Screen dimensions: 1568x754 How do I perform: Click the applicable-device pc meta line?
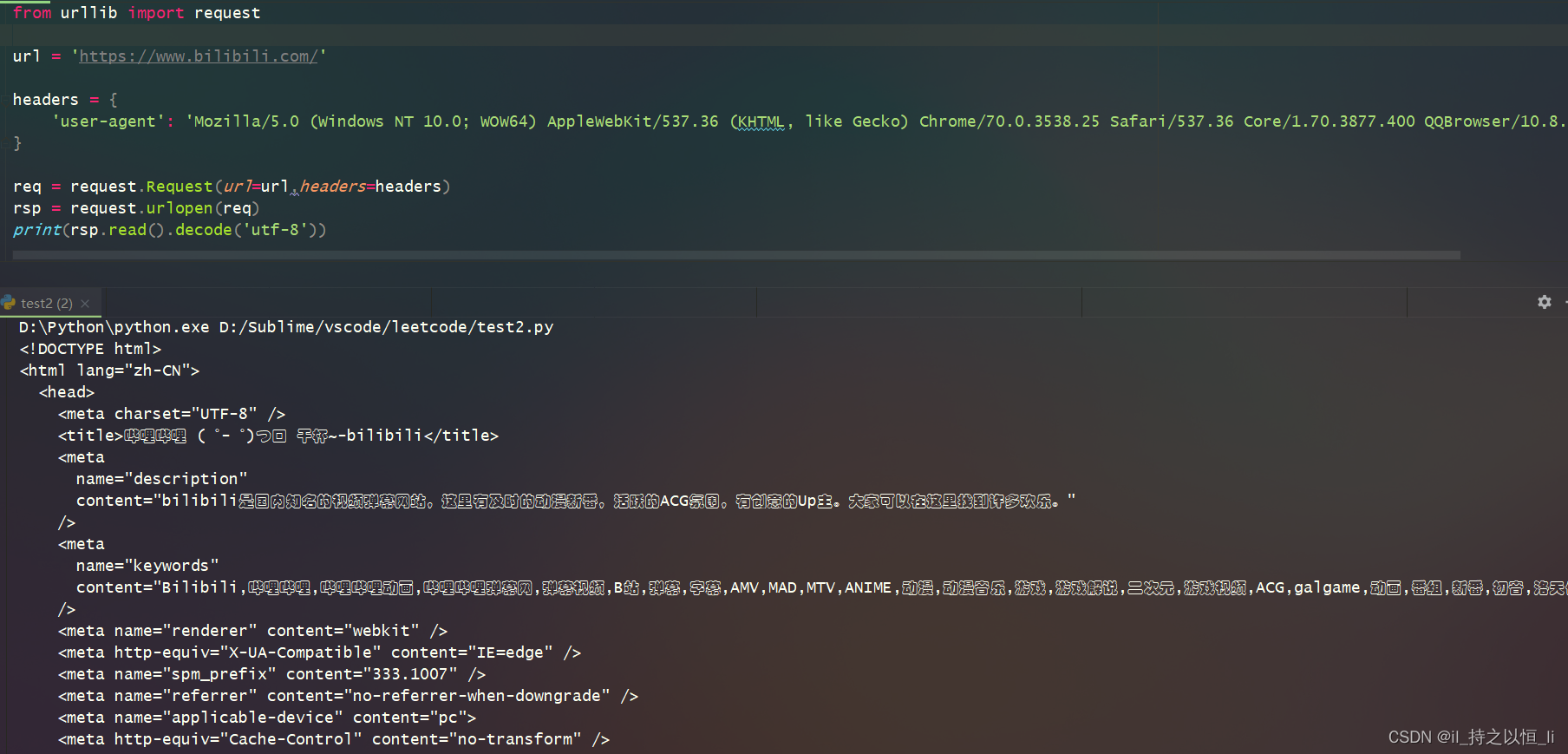point(267,718)
